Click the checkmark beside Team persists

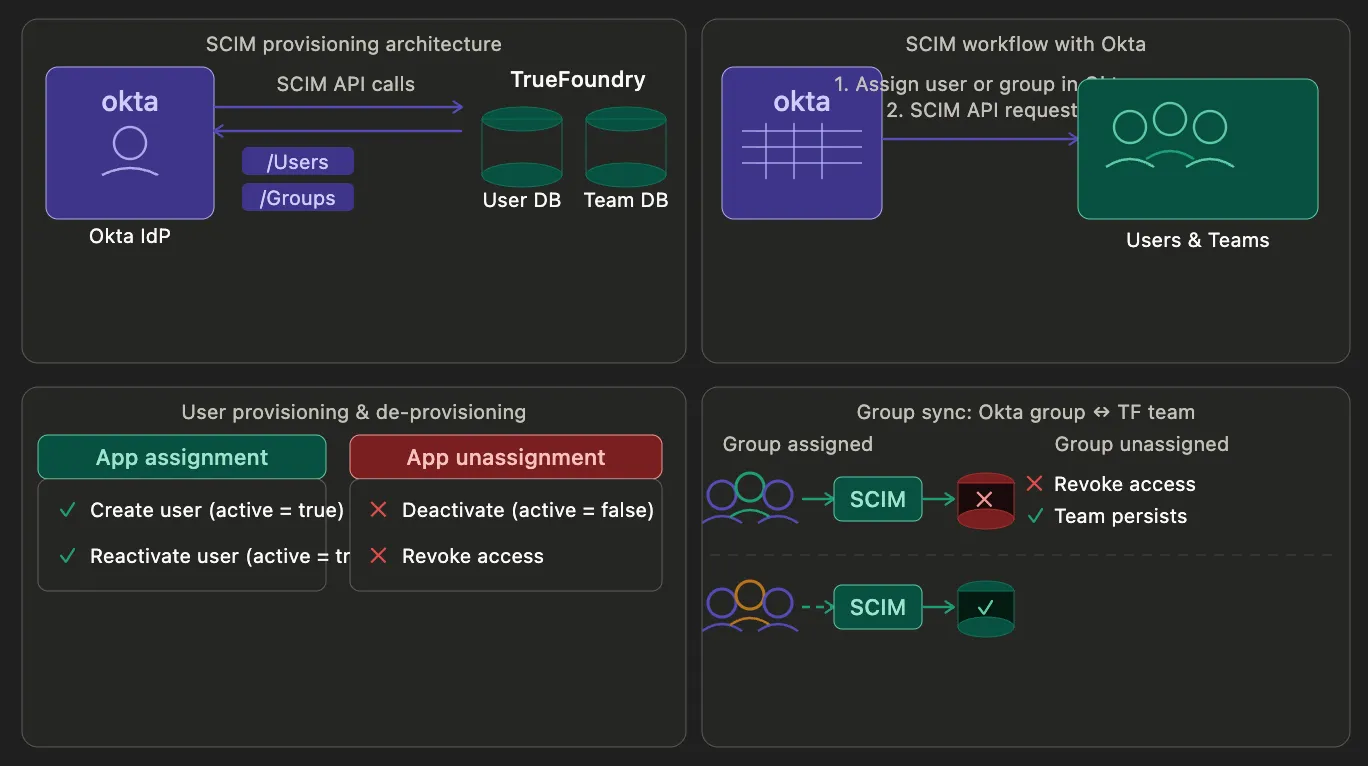coord(1035,516)
